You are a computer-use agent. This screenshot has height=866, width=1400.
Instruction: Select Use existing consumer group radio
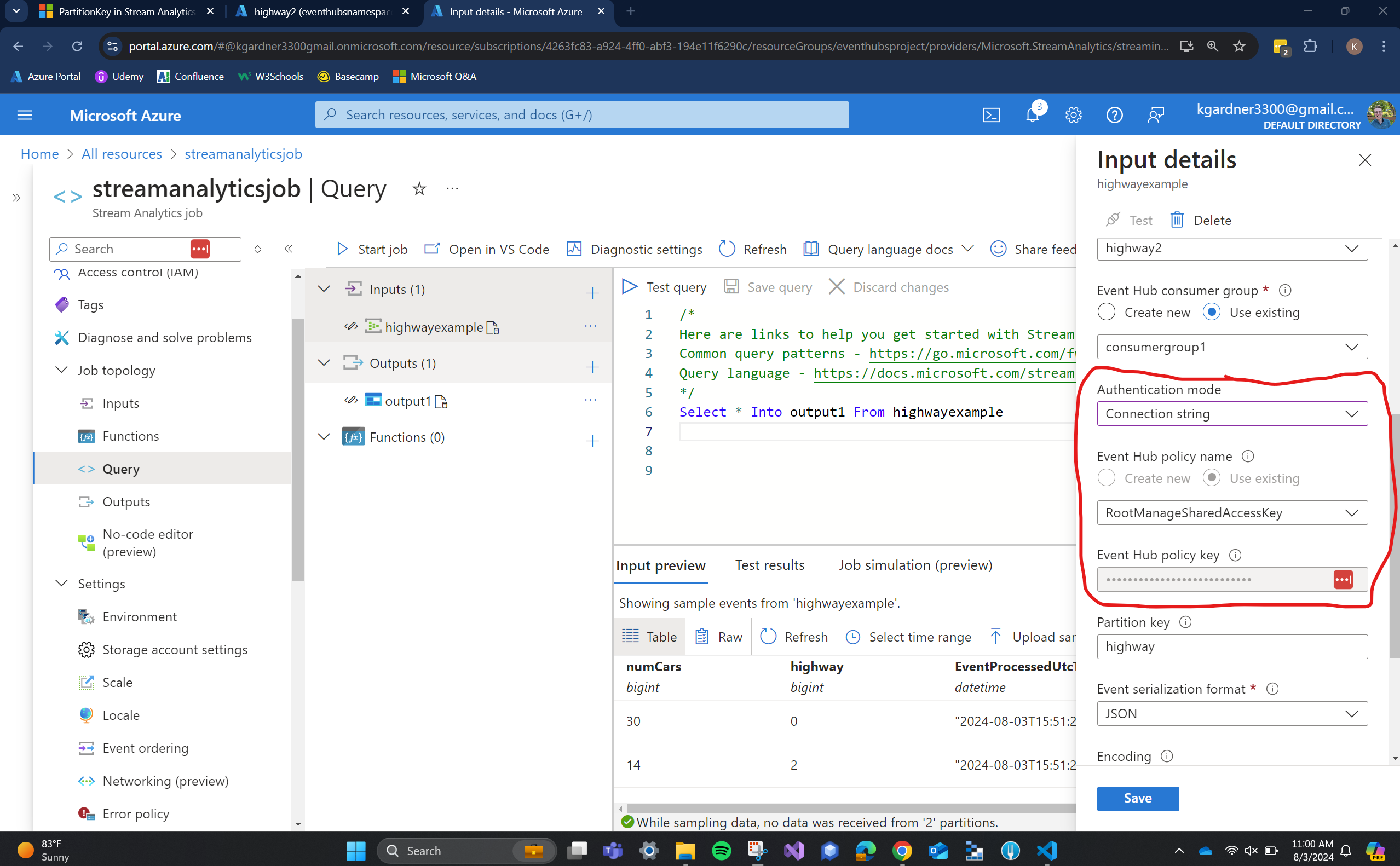(x=1212, y=312)
